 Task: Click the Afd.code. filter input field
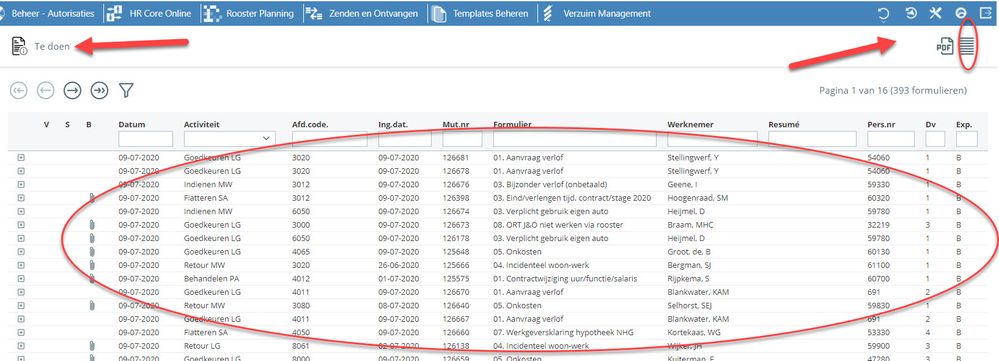point(329,139)
